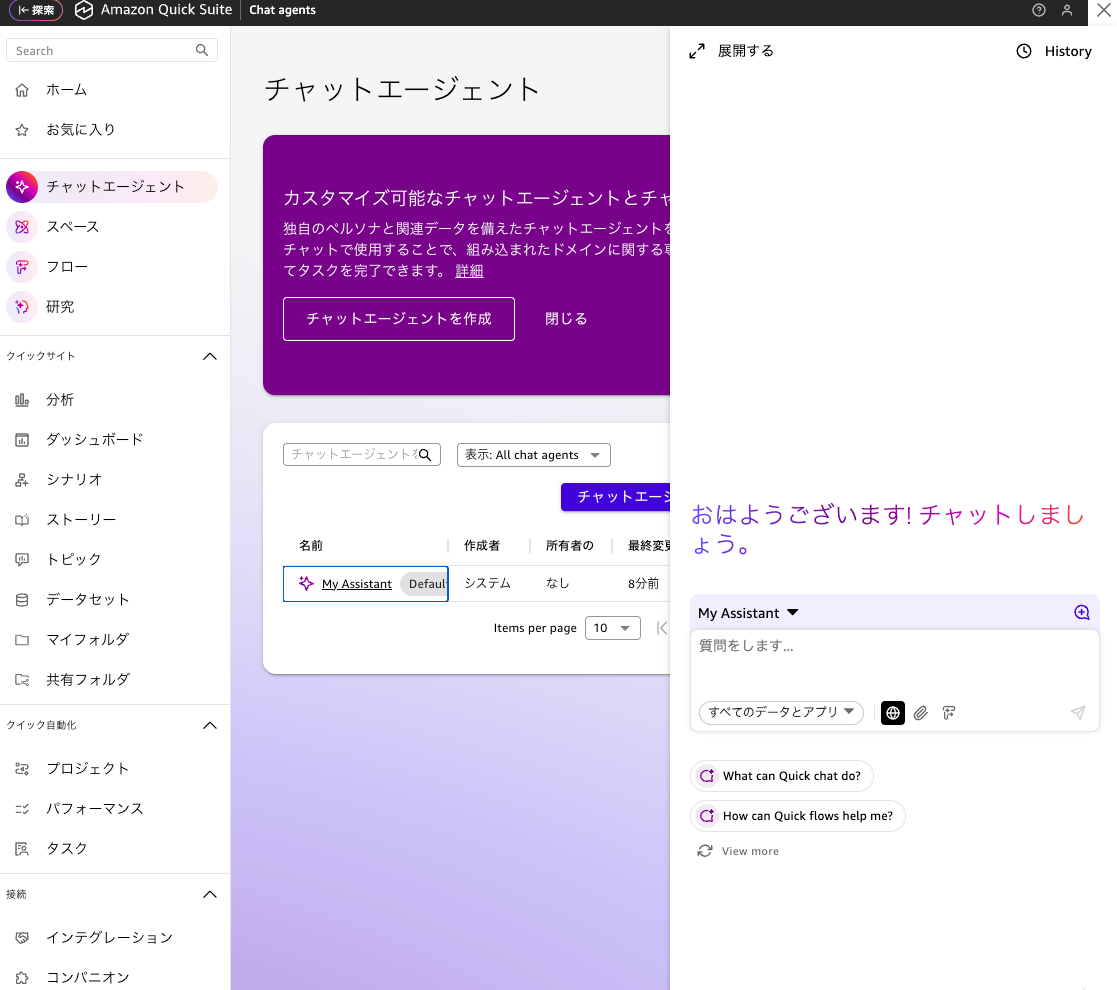Open chat History
Screen dimensions: 1117x990
point(1054,51)
